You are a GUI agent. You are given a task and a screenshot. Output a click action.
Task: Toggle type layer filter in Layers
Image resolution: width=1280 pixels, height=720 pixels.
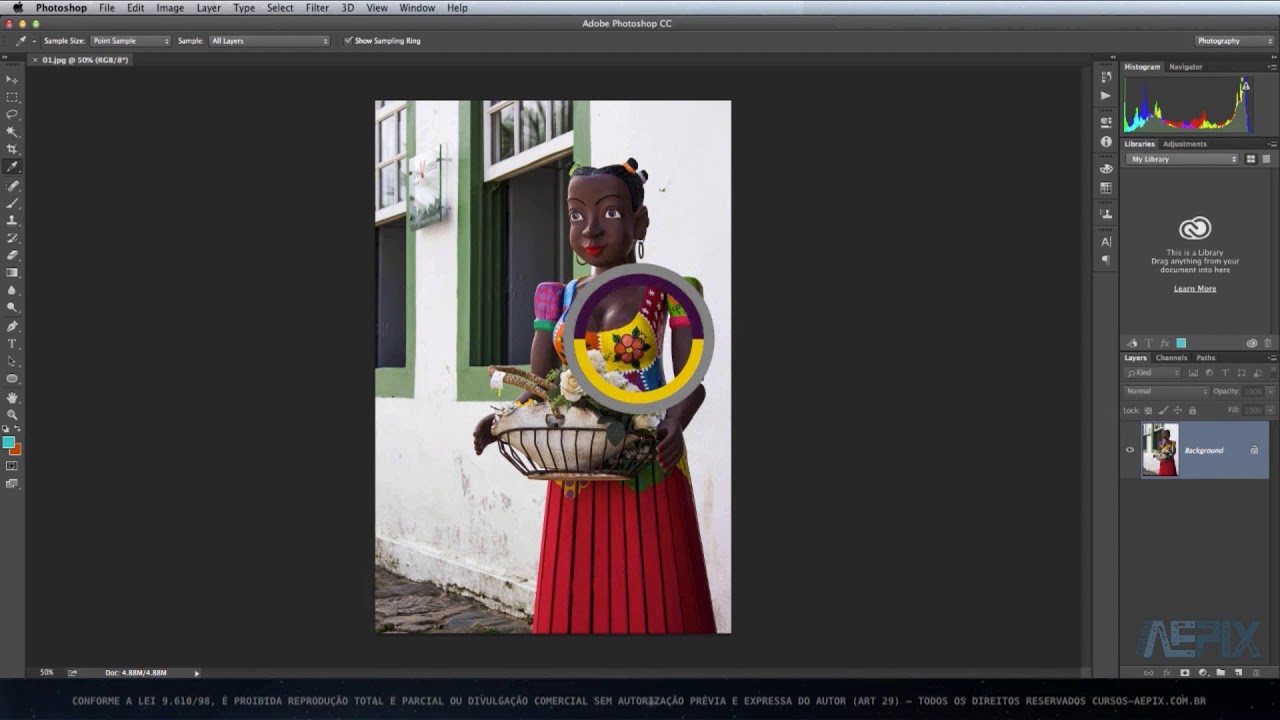click(1225, 373)
